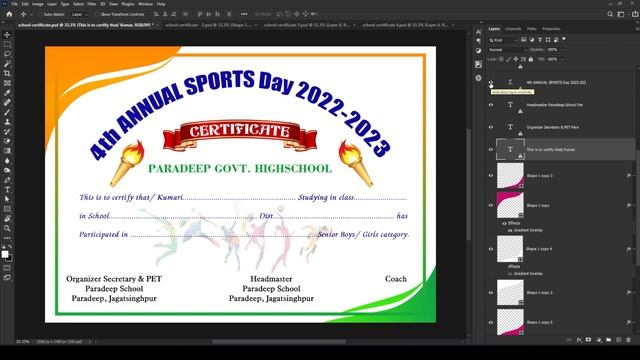The width and height of the screenshot is (640, 360).
Task: Select the Blur tool
Action: pyautogui.click(x=7, y=160)
